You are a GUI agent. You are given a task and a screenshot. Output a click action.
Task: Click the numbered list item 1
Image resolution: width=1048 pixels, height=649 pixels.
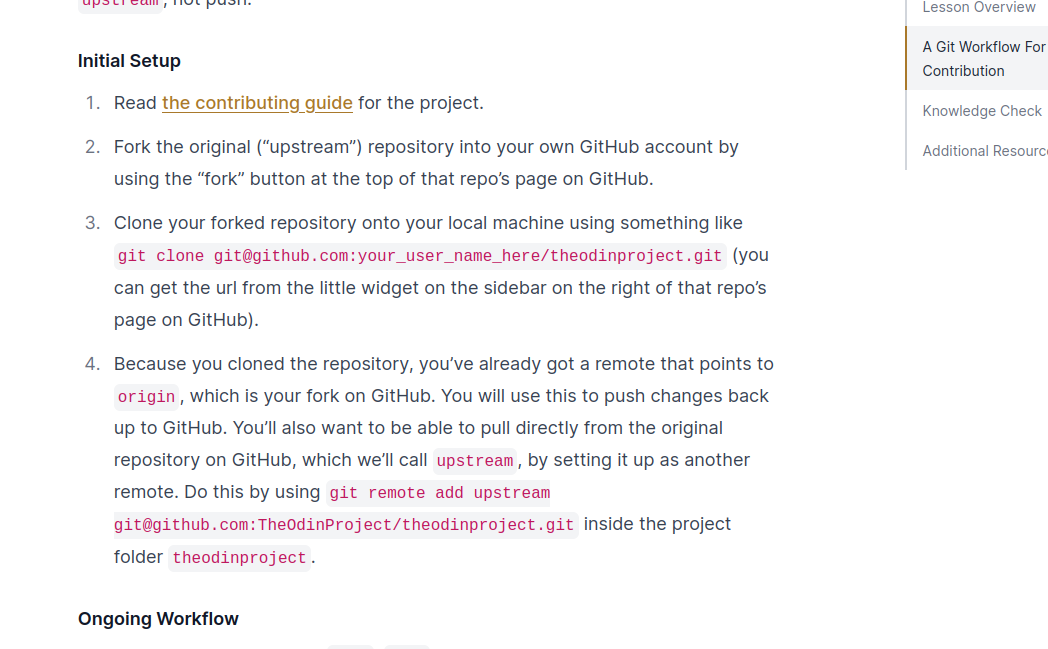click(x=93, y=103)
